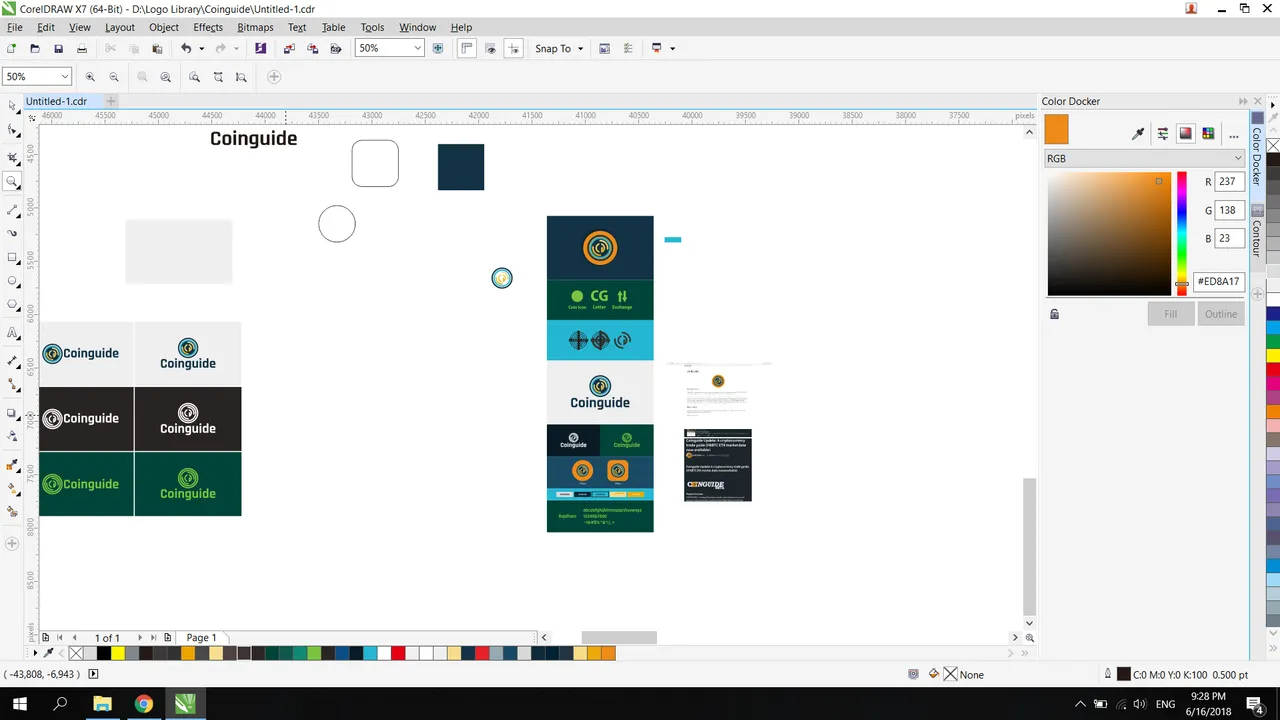This screenshot has height=720, width=1280.
Task: Add a new page with the page icon
Action: click(45, 637)
